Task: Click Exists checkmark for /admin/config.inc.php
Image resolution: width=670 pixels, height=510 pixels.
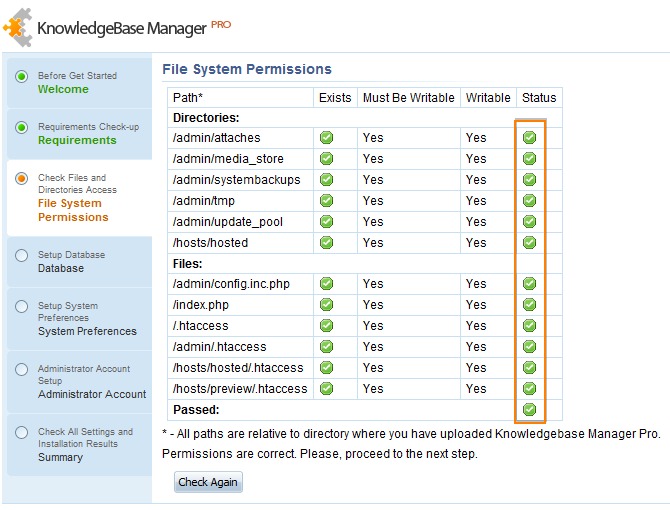Action: (x=326, y=284)
